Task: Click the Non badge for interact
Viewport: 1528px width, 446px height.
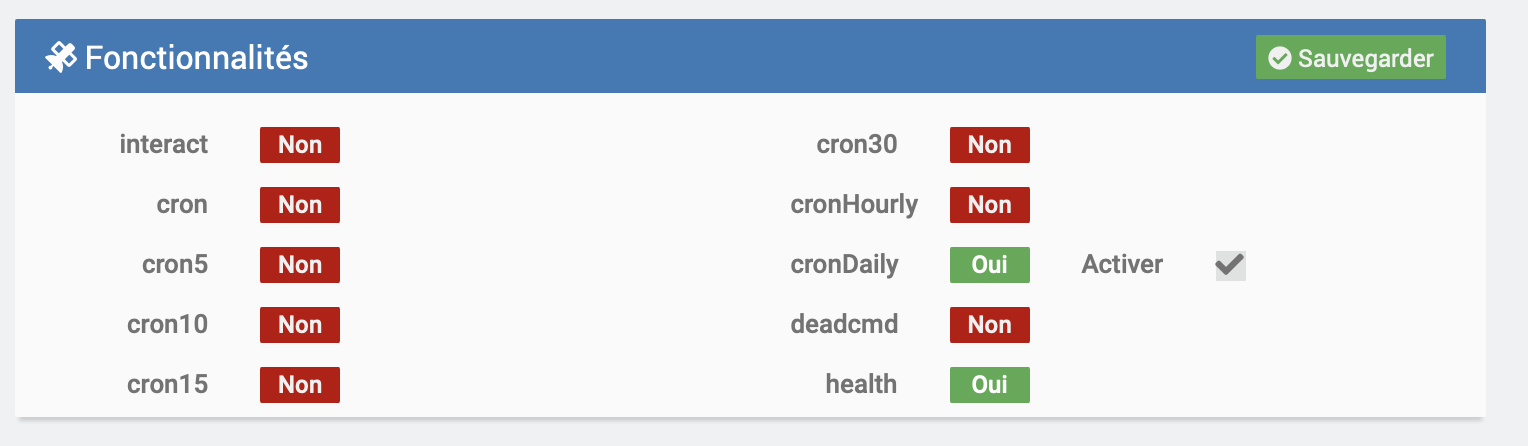Action: click(x=300, y=145)
